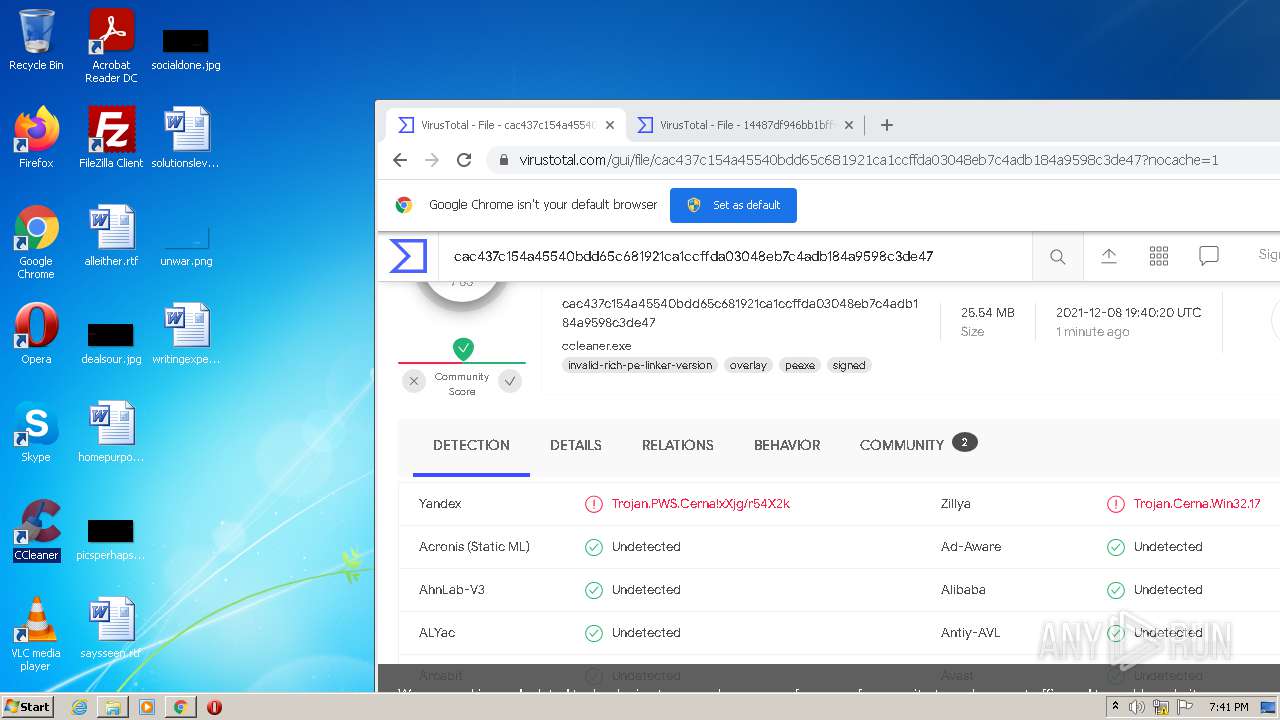Open Firefox desktop shortcut
This screenshot has width=1280, height=720.
pos(36,138)
